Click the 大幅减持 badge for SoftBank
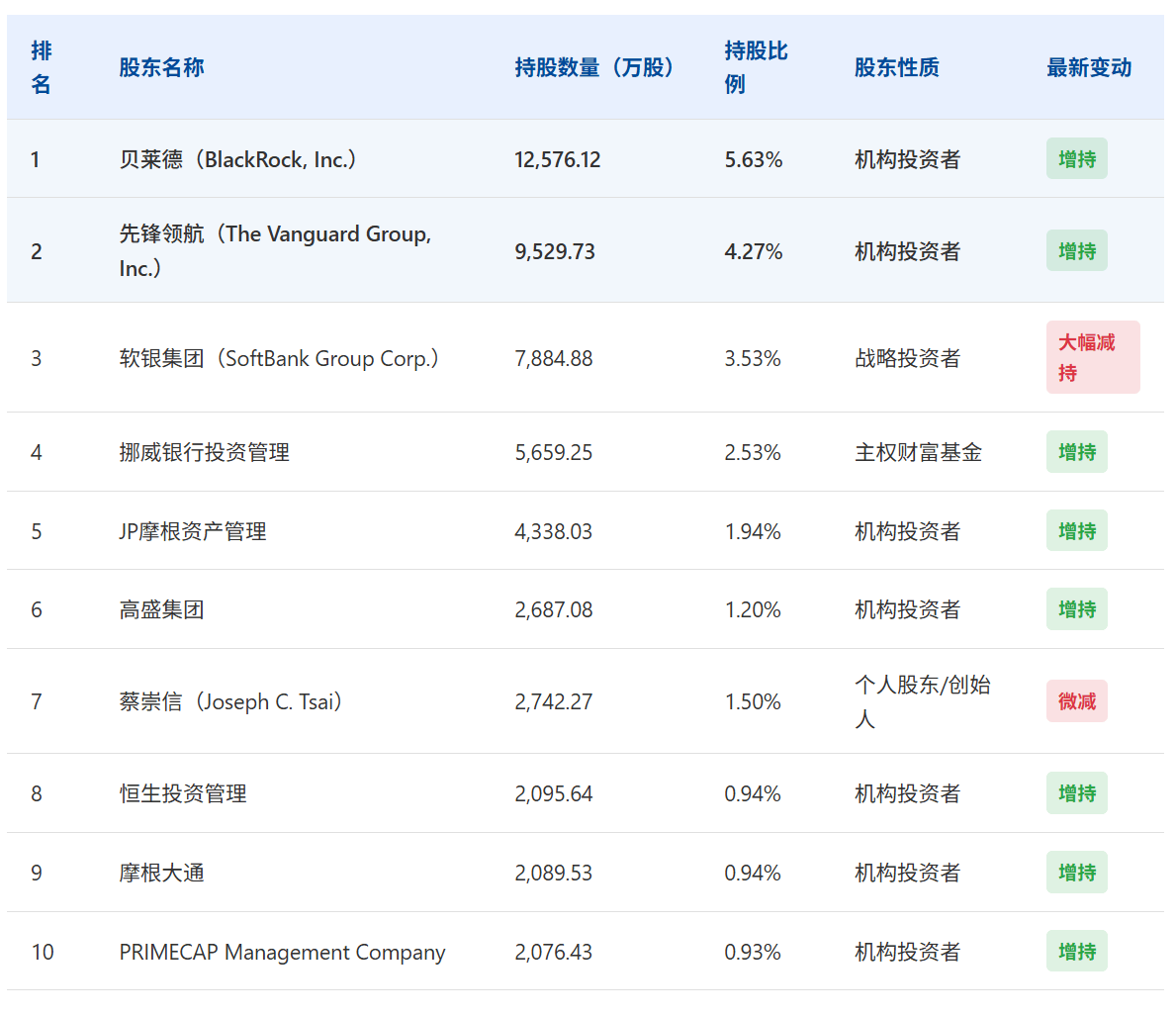The width and height of the screenshot is (1176, 1016). click(1092, 357)
